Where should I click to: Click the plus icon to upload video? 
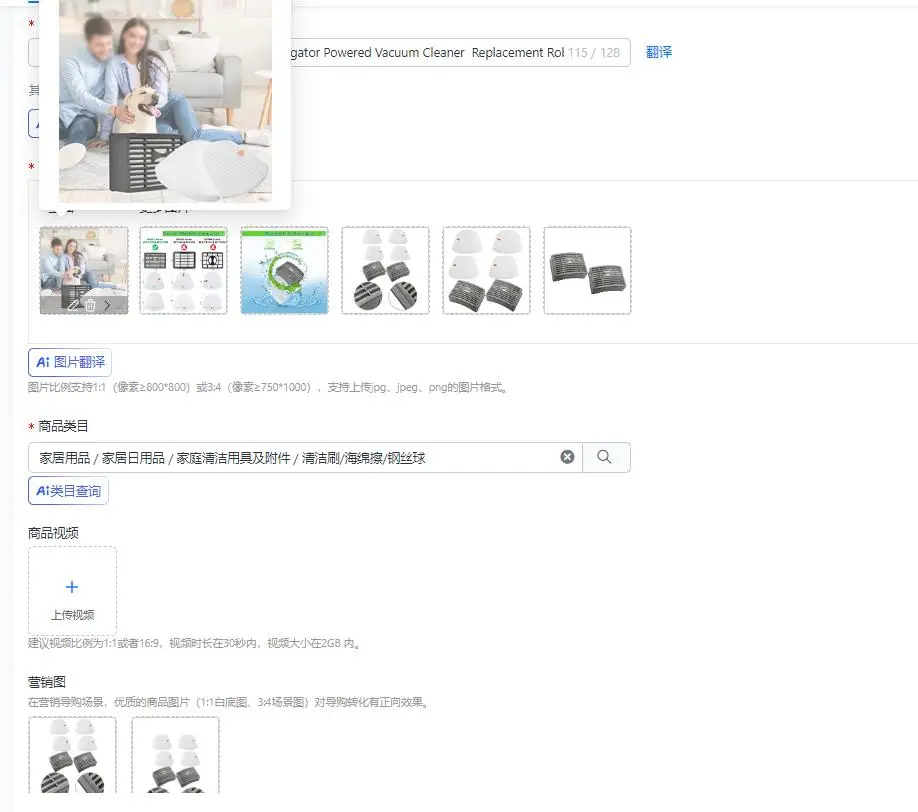72,587
